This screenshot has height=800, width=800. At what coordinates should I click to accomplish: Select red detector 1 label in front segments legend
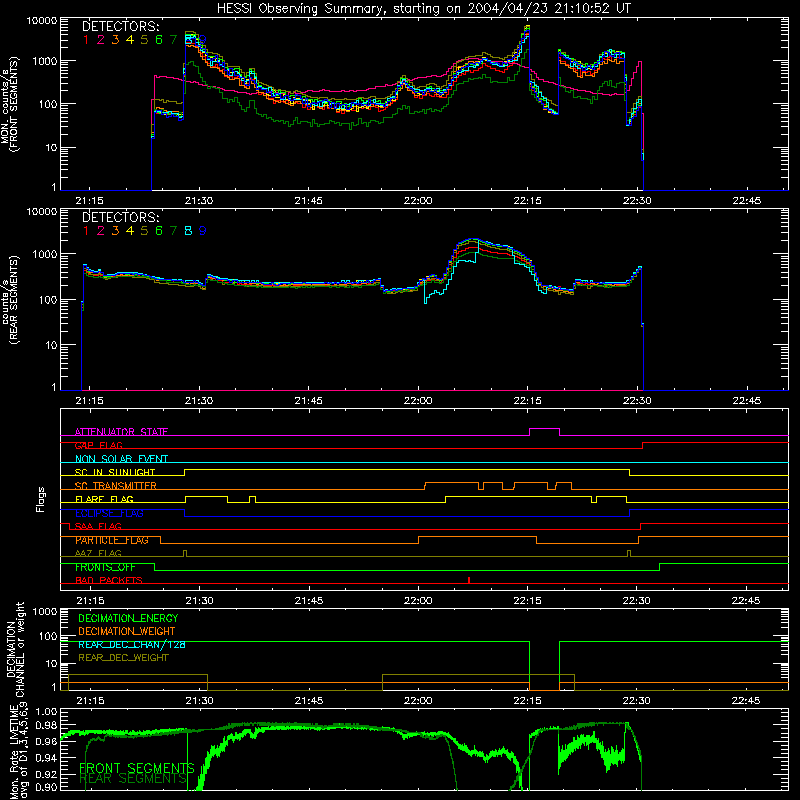(x=86, y=40)
